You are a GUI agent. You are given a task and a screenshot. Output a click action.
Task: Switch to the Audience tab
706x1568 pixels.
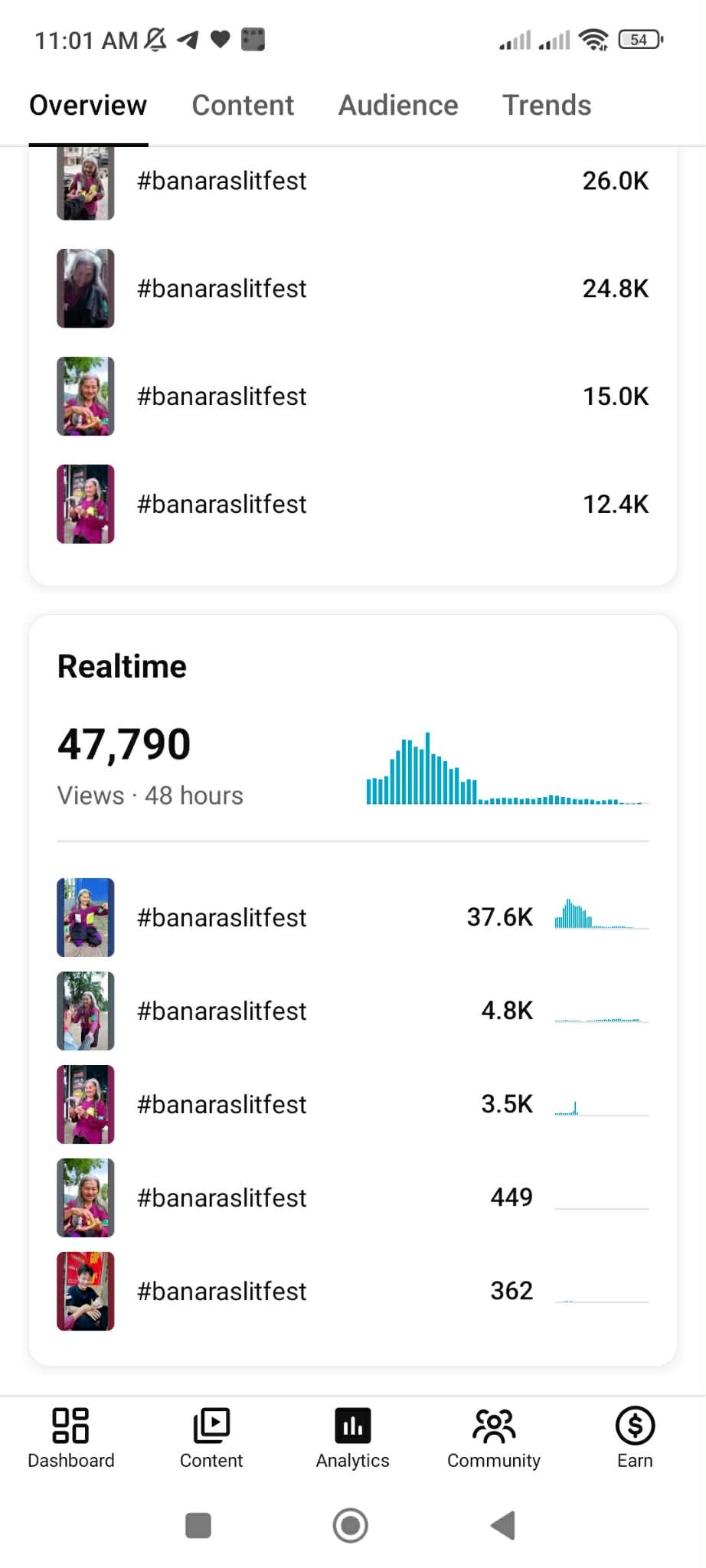398,105
